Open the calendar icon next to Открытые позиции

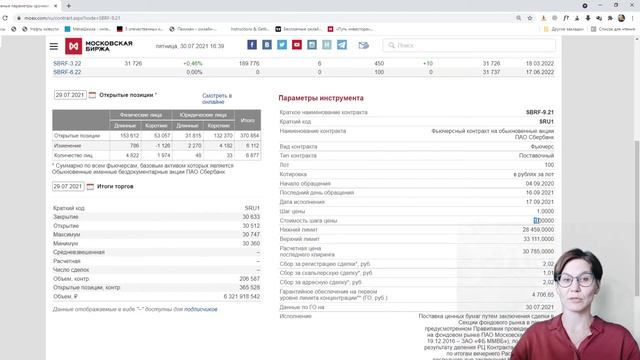point(92,95)
